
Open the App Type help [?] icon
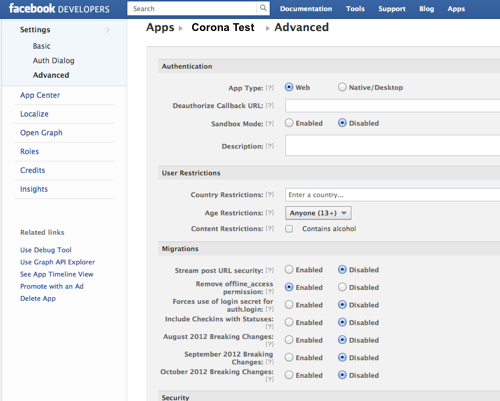click(x=270, y=88)
